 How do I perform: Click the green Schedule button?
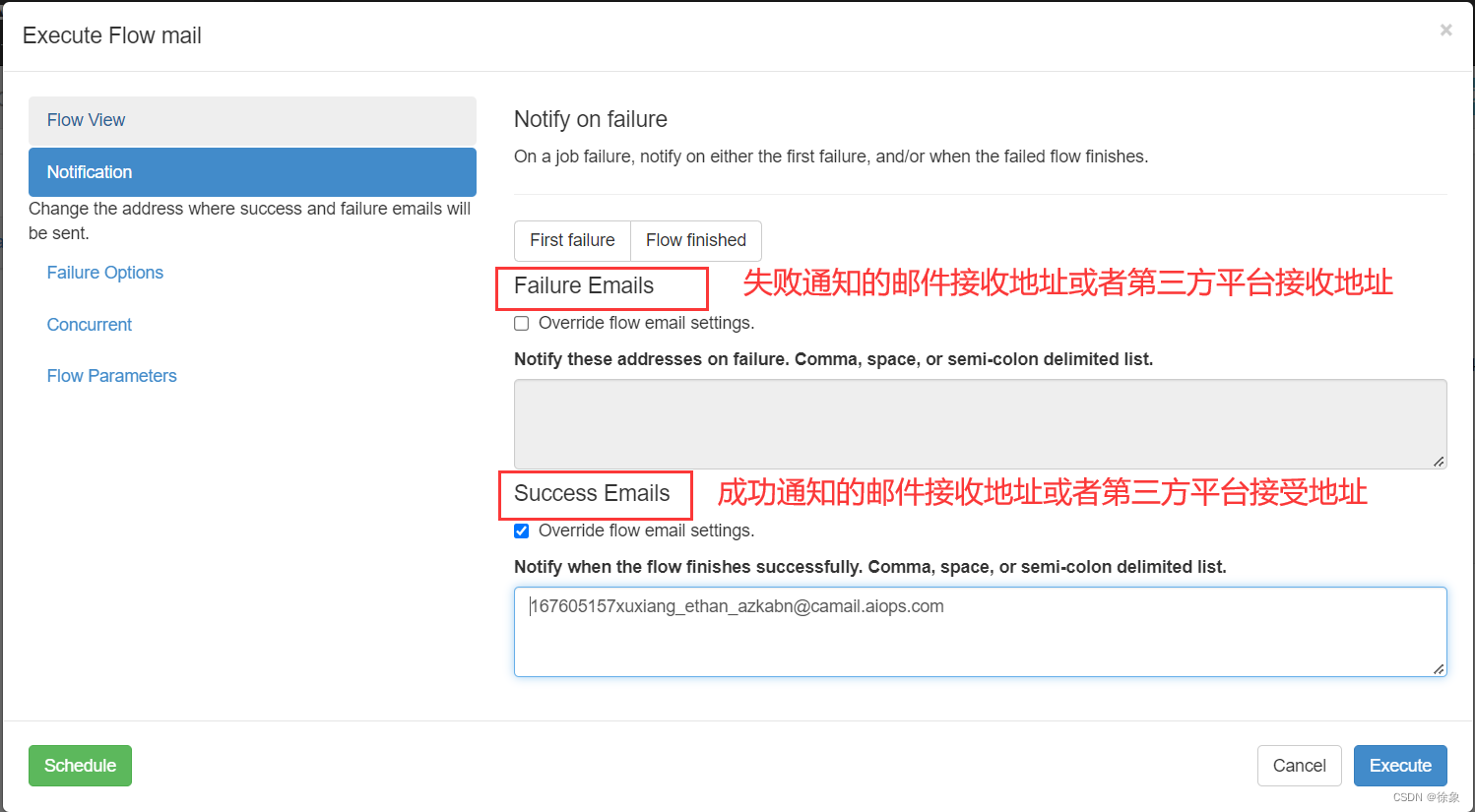[80, 766]
